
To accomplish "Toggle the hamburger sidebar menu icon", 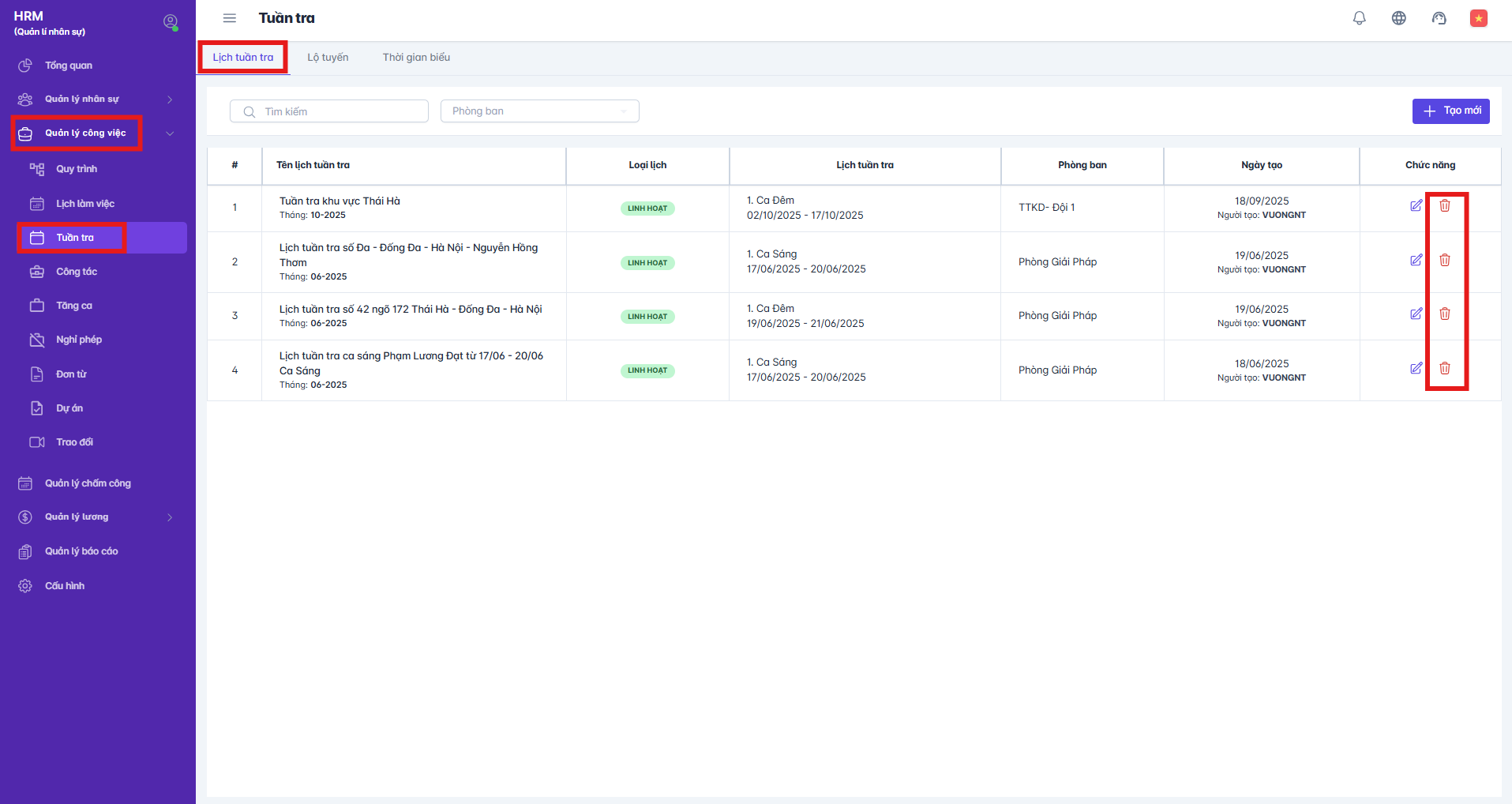I will pos(230,18).
